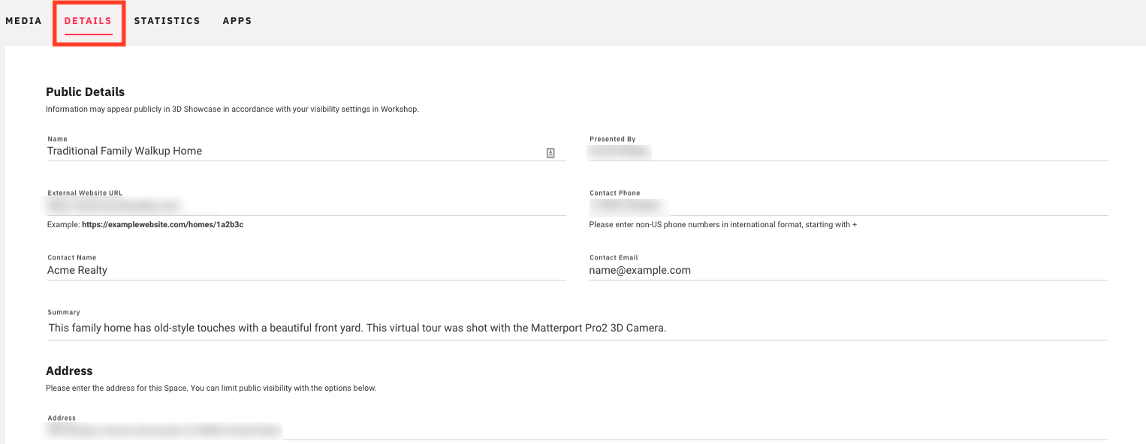
Task: Focus the blurred Presented By value
Action: tap(620, 151)
